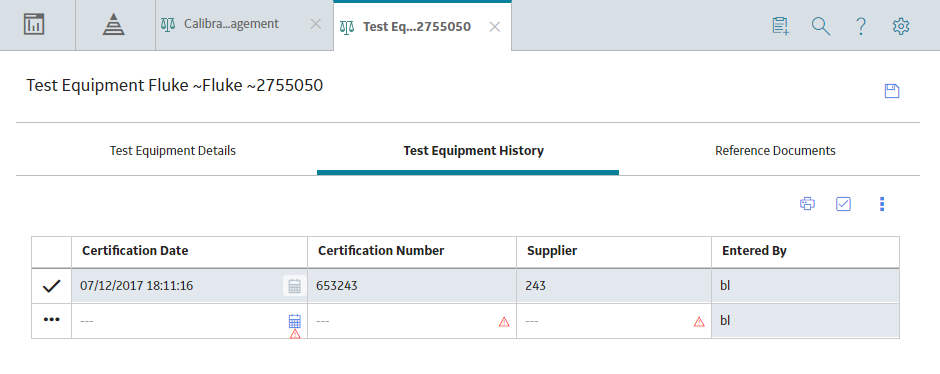940x374 pixels.
Task: Select the checkmark on first history row
Action: point(52,286)
